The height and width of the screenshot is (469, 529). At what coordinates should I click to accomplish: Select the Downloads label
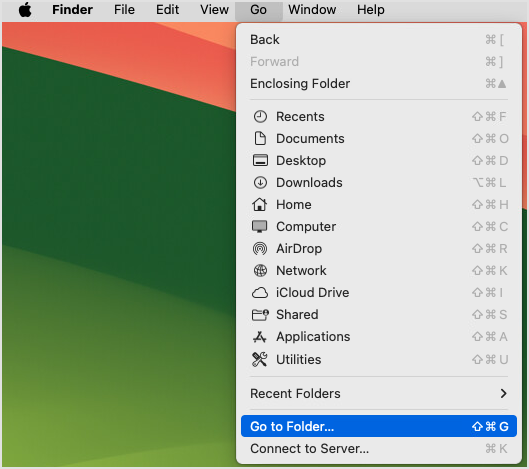pos(309,183)
